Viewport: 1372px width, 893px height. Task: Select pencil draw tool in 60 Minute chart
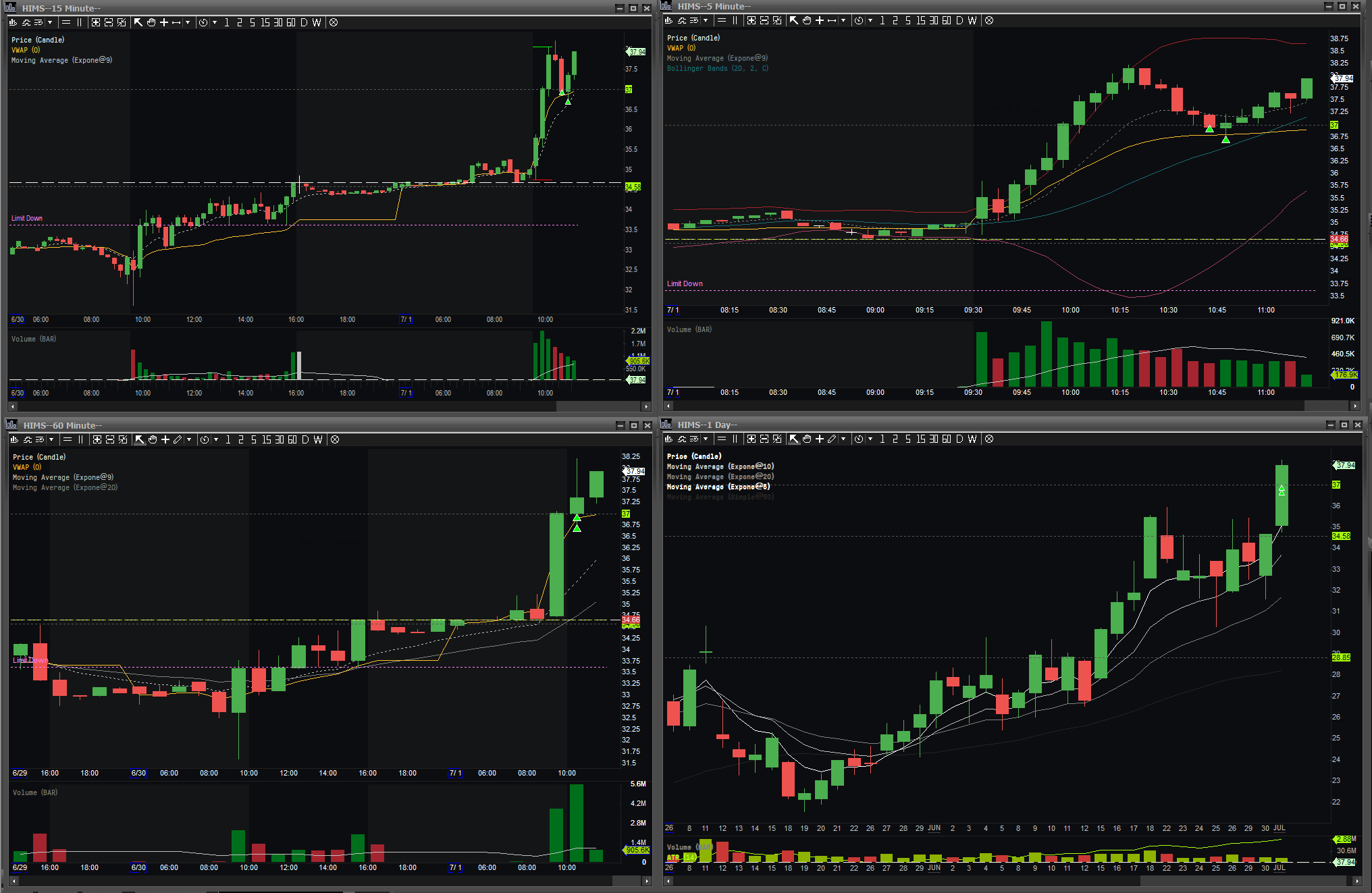178,439
